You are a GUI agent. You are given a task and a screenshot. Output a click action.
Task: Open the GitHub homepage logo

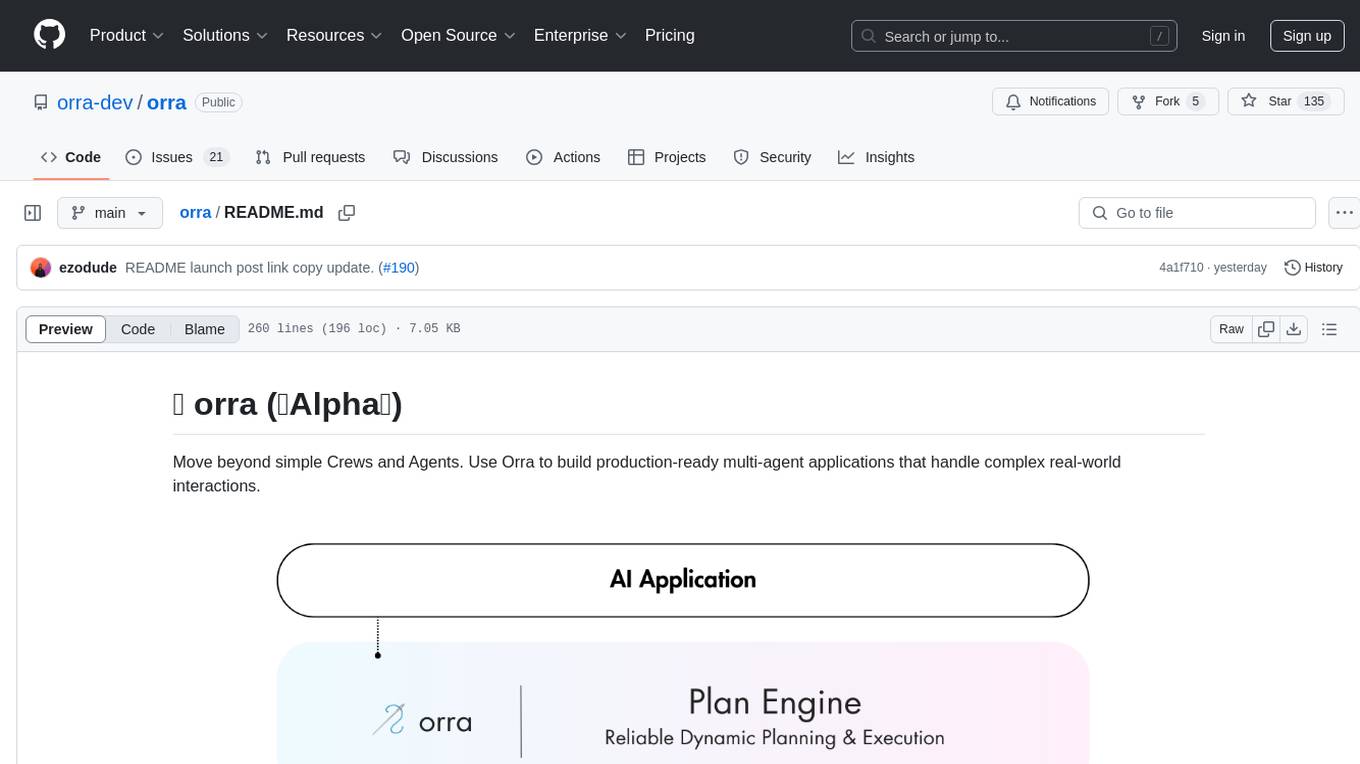50,35
